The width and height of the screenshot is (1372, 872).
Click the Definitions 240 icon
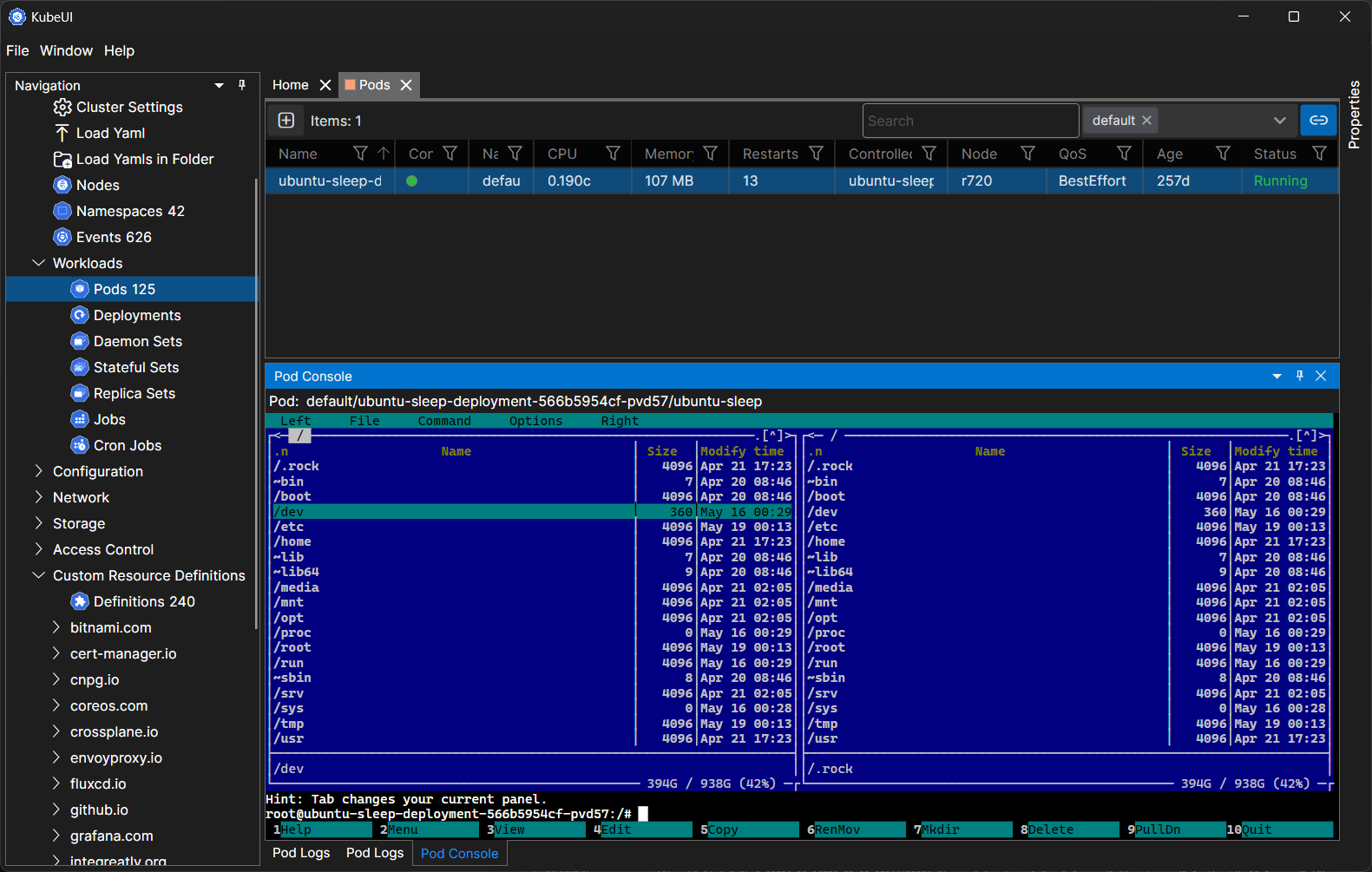coord(80,601)
